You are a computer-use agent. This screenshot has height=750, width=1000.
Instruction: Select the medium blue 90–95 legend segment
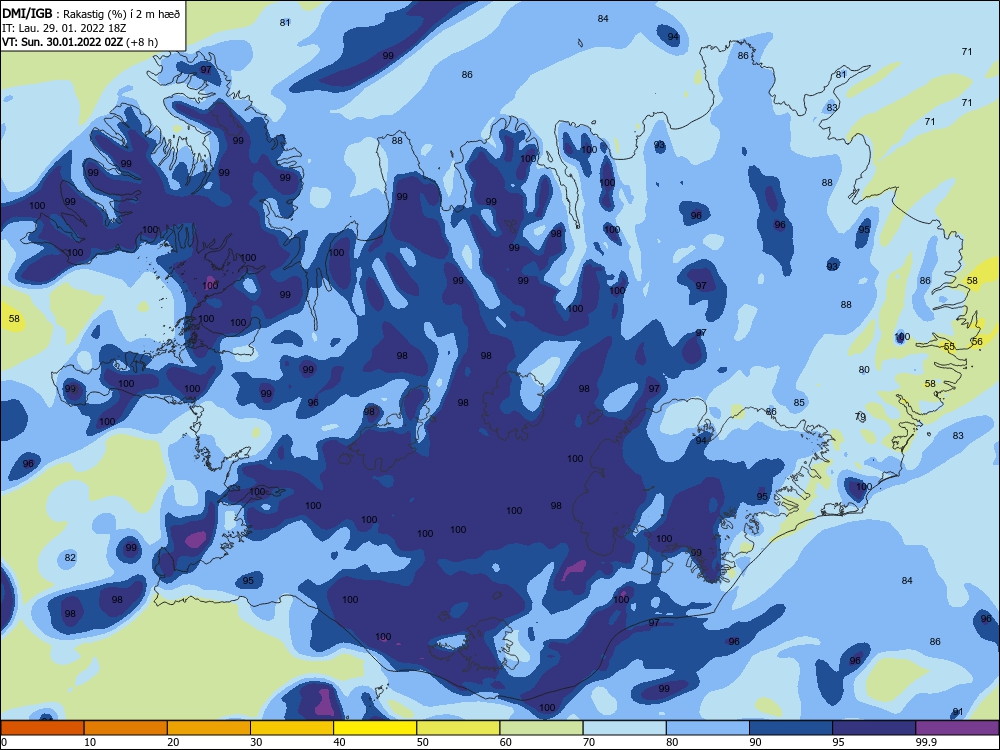791,728
